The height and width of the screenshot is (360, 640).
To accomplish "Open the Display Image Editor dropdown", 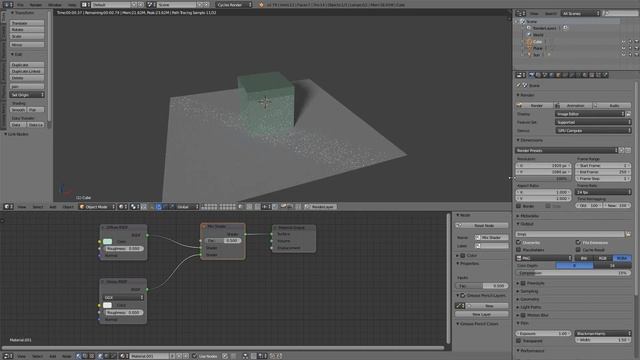I will [x=590, y=114].
